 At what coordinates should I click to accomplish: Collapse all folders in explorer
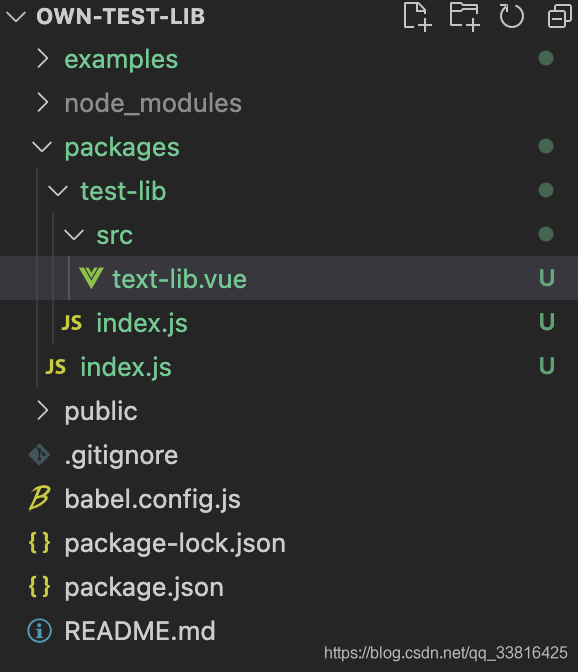[560, 16]
